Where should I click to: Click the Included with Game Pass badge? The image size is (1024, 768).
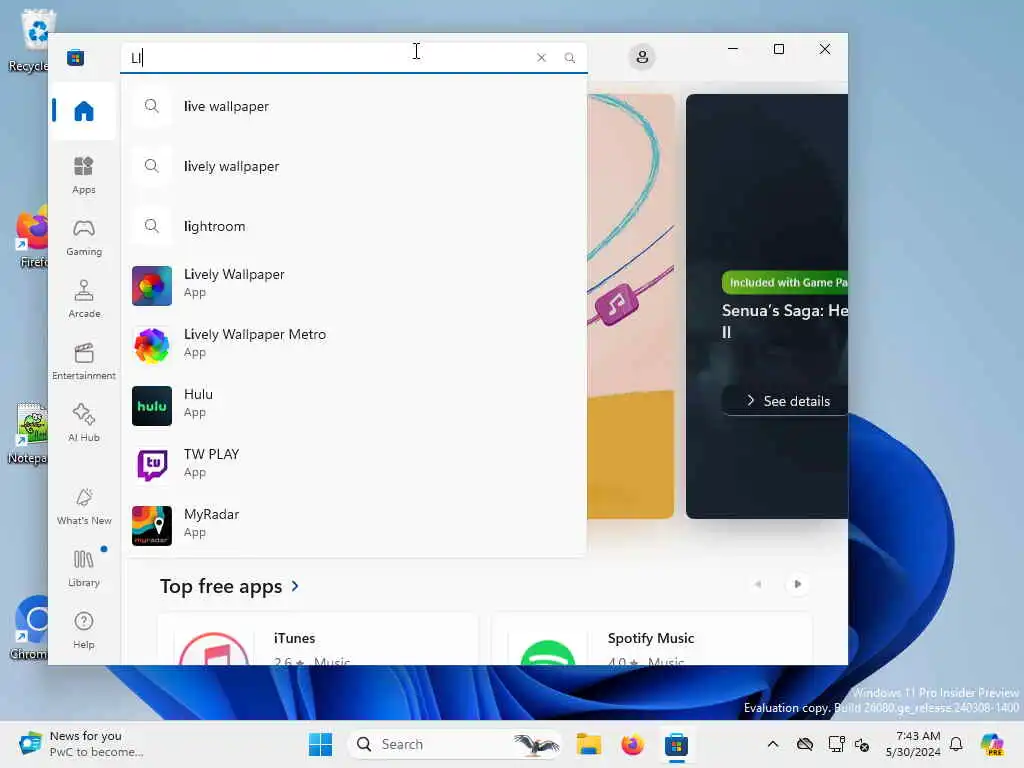[x=785, y=282]
